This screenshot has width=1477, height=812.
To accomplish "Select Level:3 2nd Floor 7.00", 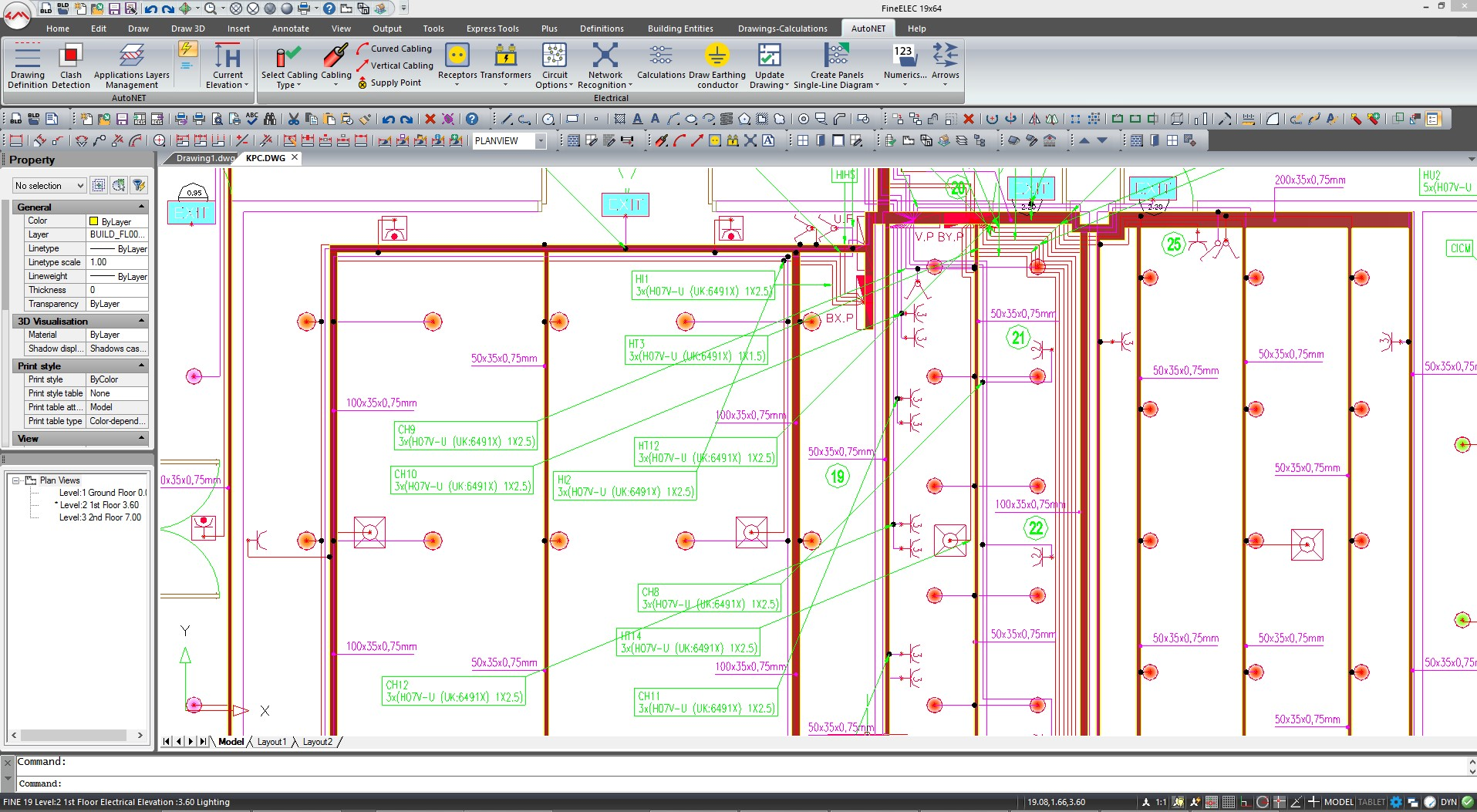I will pos(99,517).
